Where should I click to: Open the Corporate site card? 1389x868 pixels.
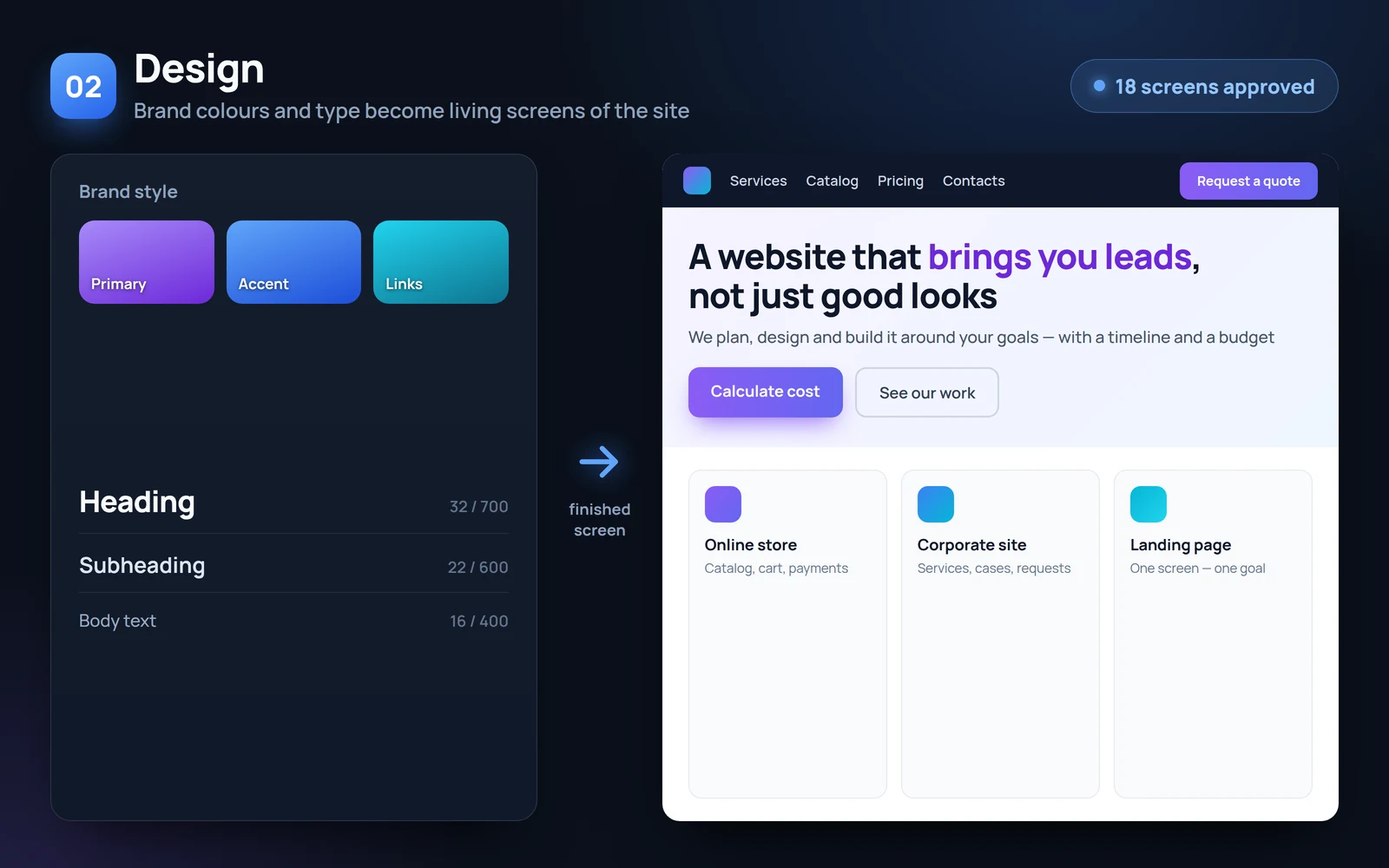click(1000, 634)
